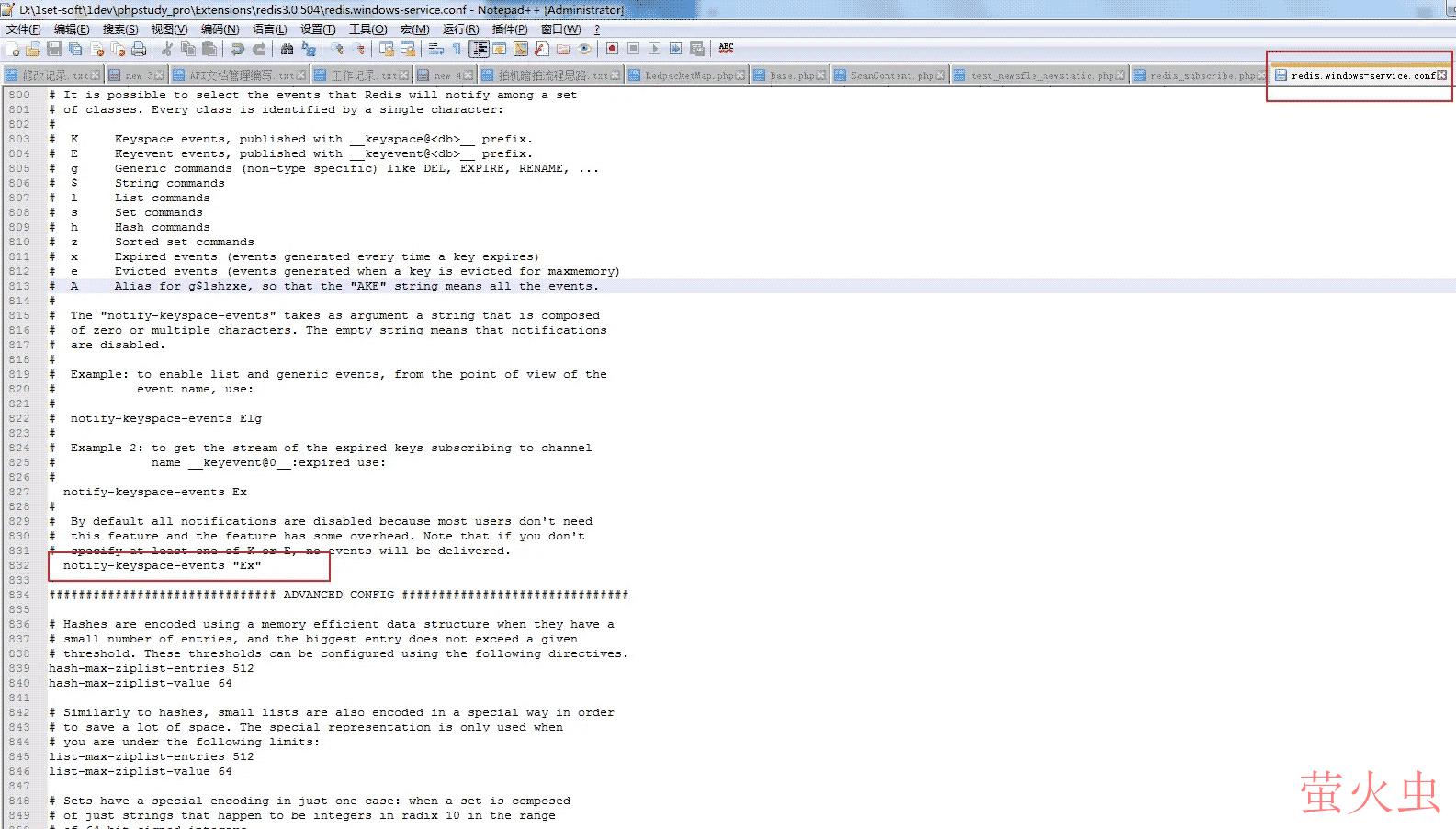Viewport: 1456px width, 829px height.
Task: Toggle word wrap in the toolbar
Action: point(435,49)
